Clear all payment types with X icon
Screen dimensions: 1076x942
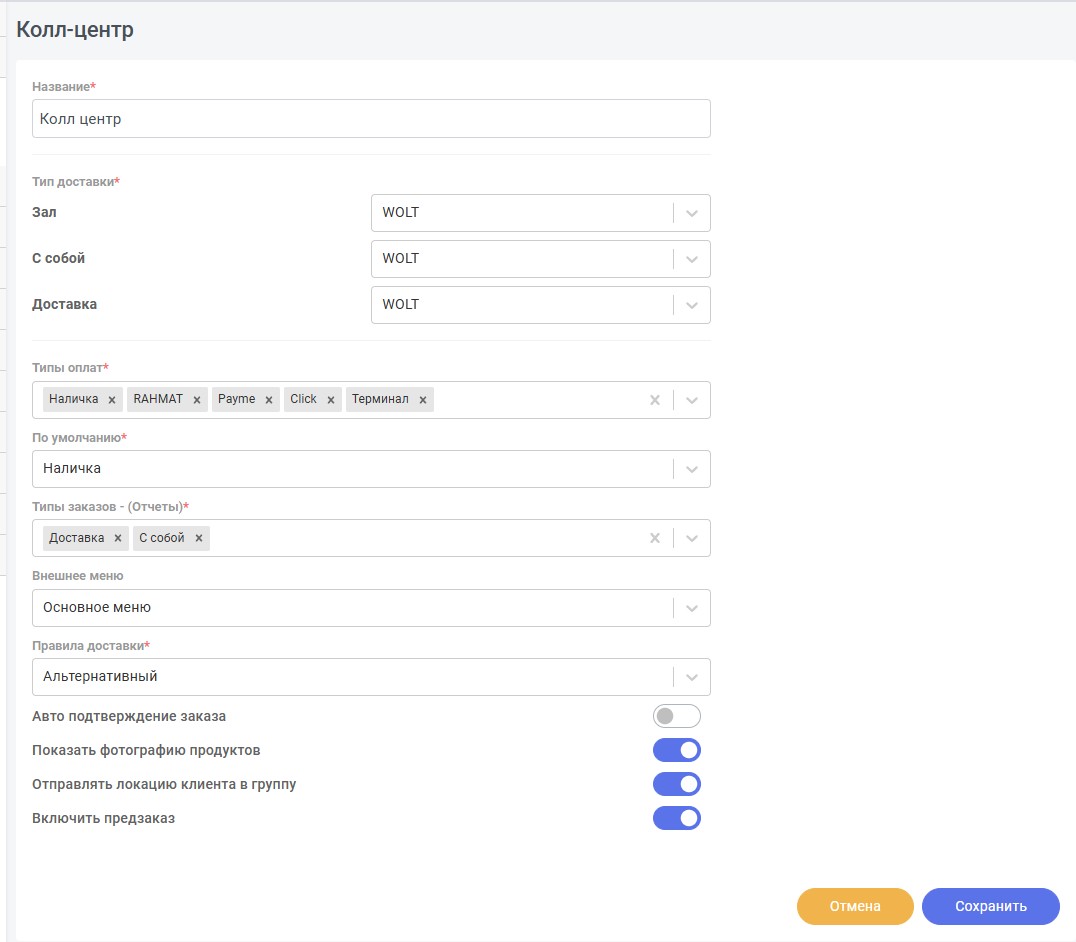pyautogui.click(x=655, y=400)
